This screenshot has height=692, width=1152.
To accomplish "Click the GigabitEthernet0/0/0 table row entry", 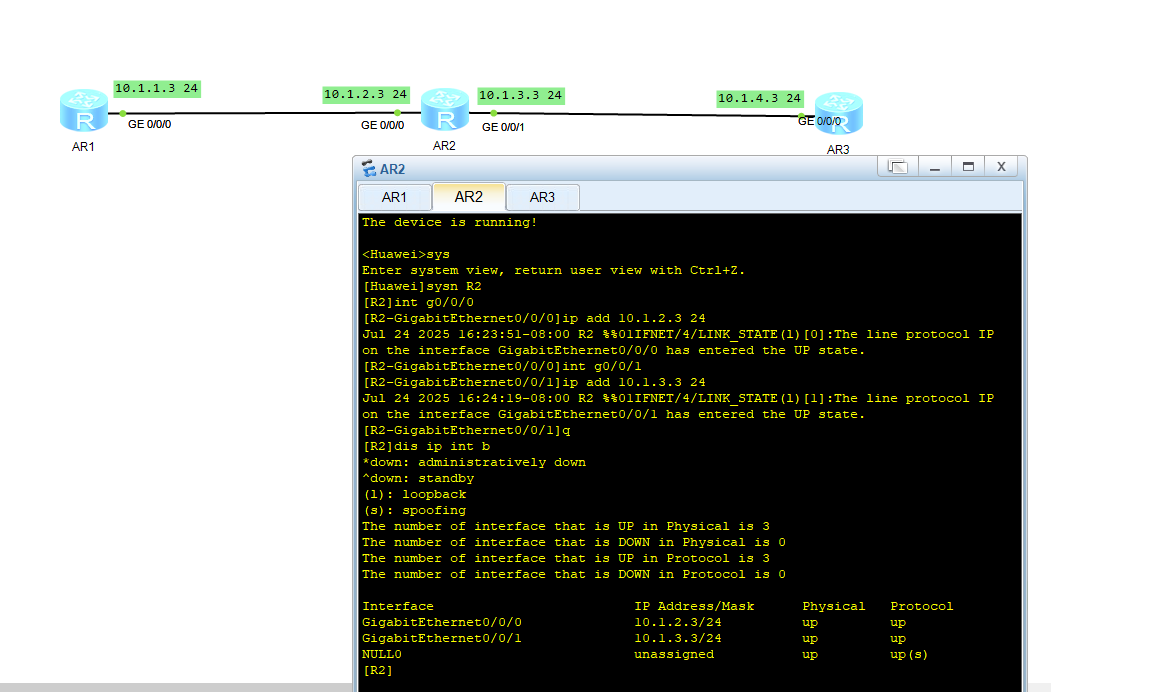I will [x=442, y=622].
